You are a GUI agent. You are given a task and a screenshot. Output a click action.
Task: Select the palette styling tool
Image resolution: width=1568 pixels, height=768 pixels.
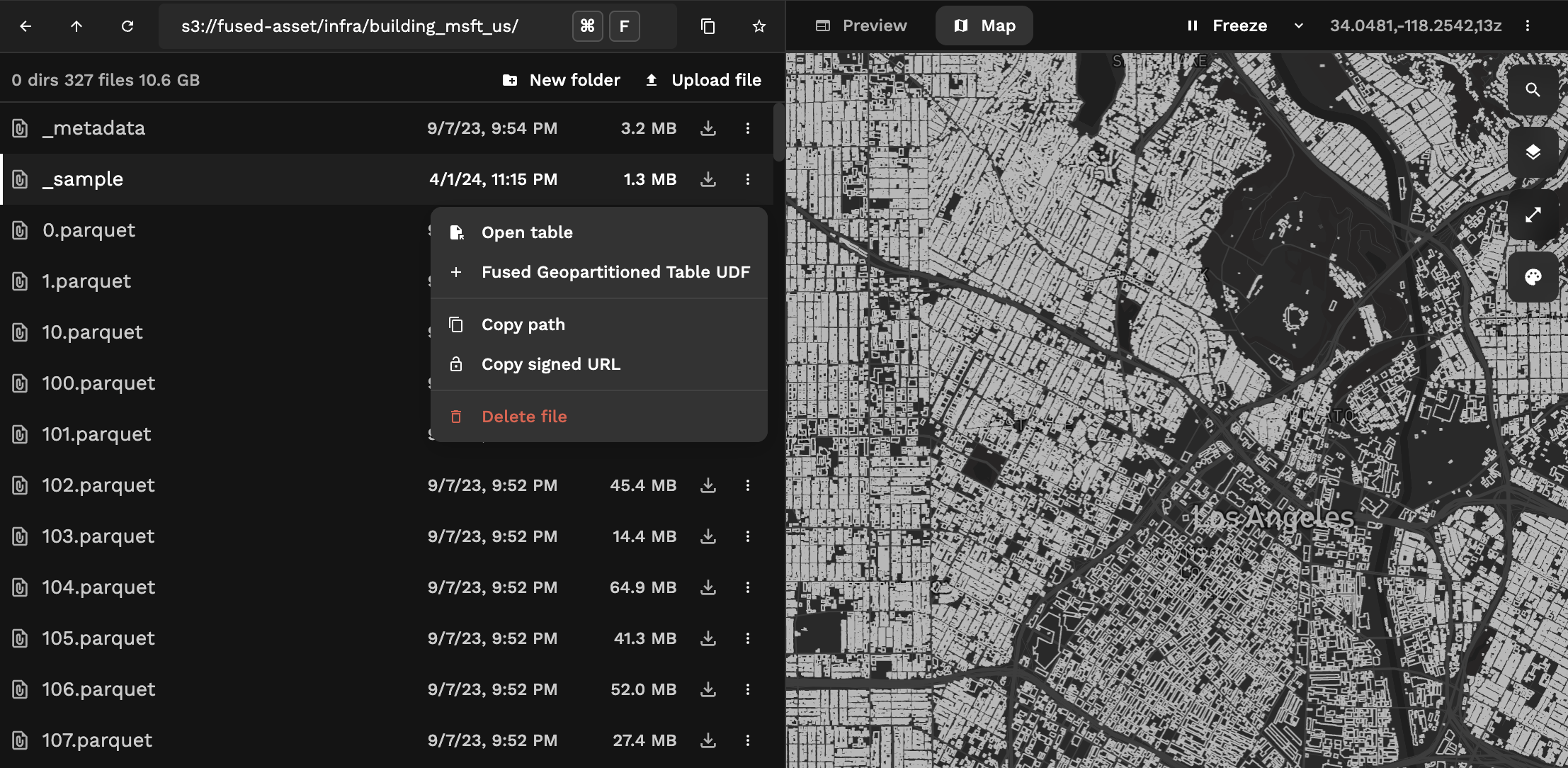click(1533, 276)
